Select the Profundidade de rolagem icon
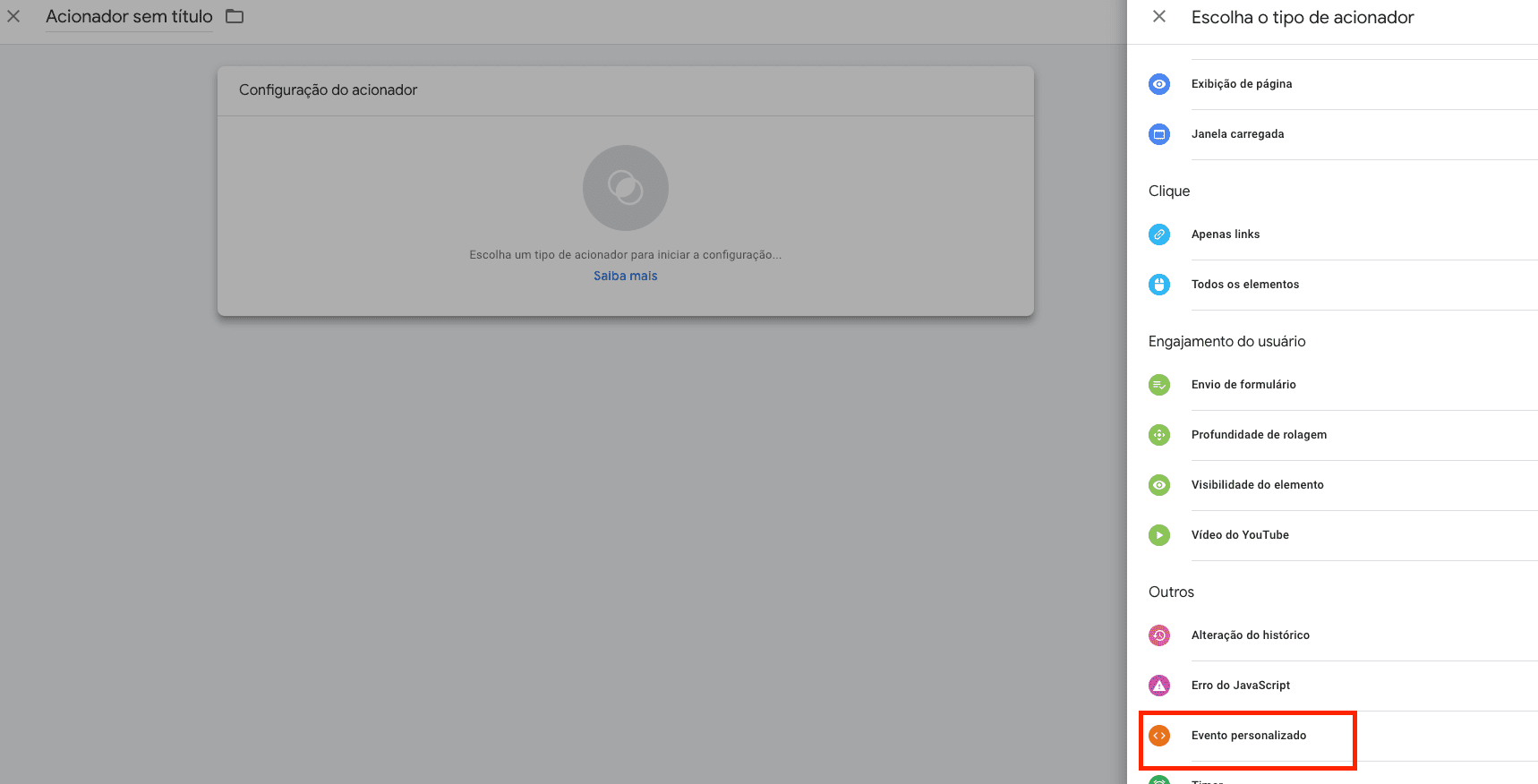Viewport: 1538px width, 784px height. coord(1159,435)
